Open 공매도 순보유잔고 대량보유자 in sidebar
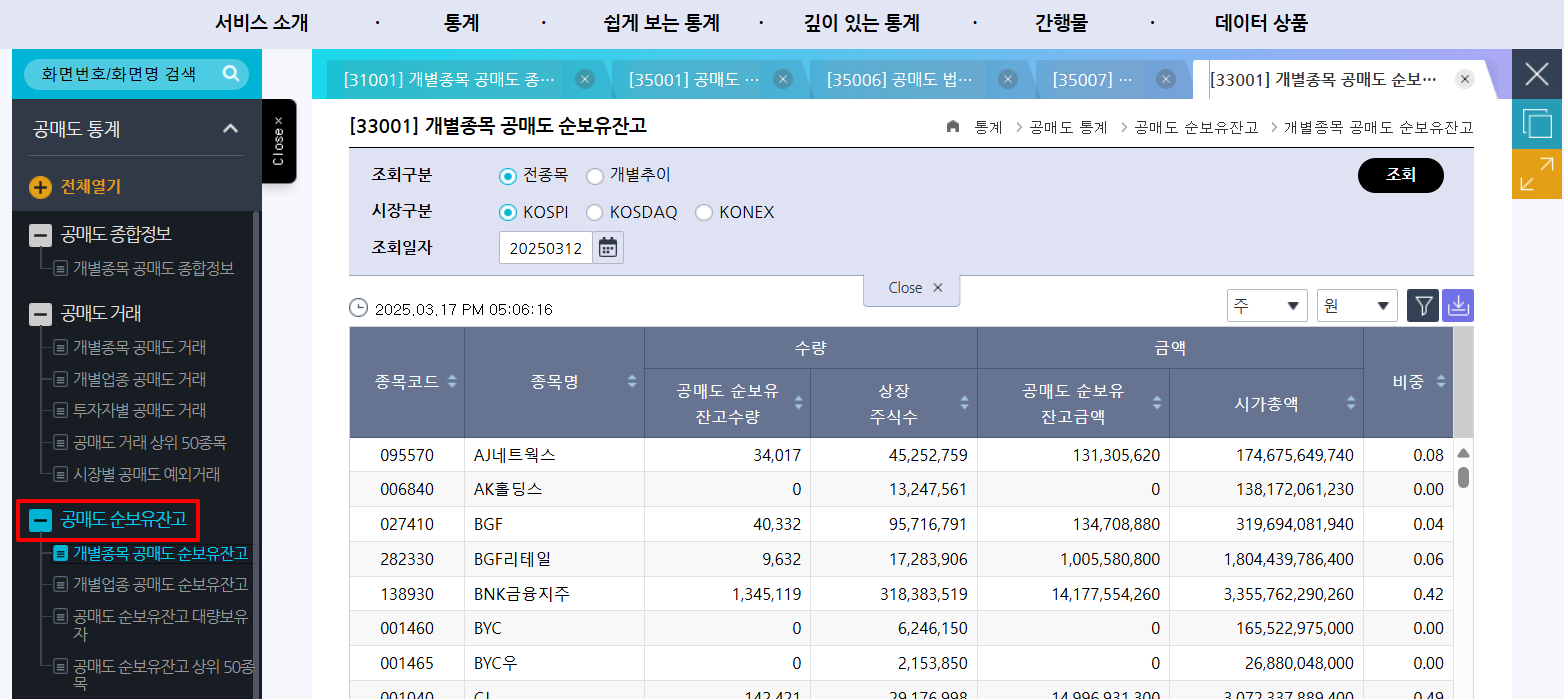The height and width of the screenshot is (699, 1564). [x=160, y=625]
